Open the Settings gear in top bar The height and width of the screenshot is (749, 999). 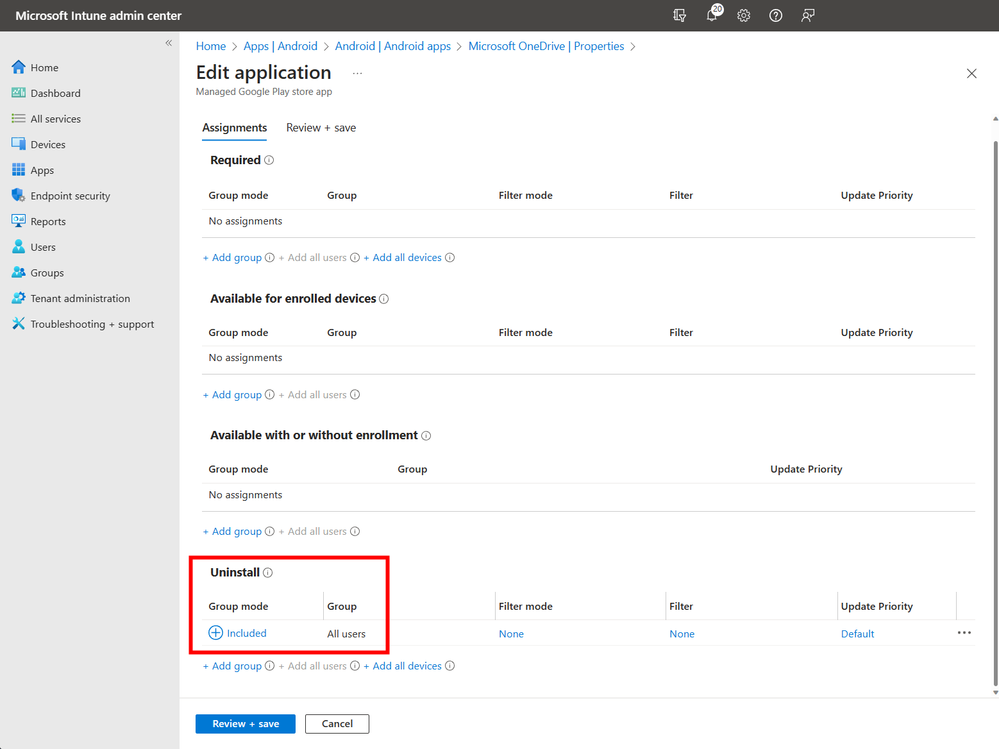[744, 15]
